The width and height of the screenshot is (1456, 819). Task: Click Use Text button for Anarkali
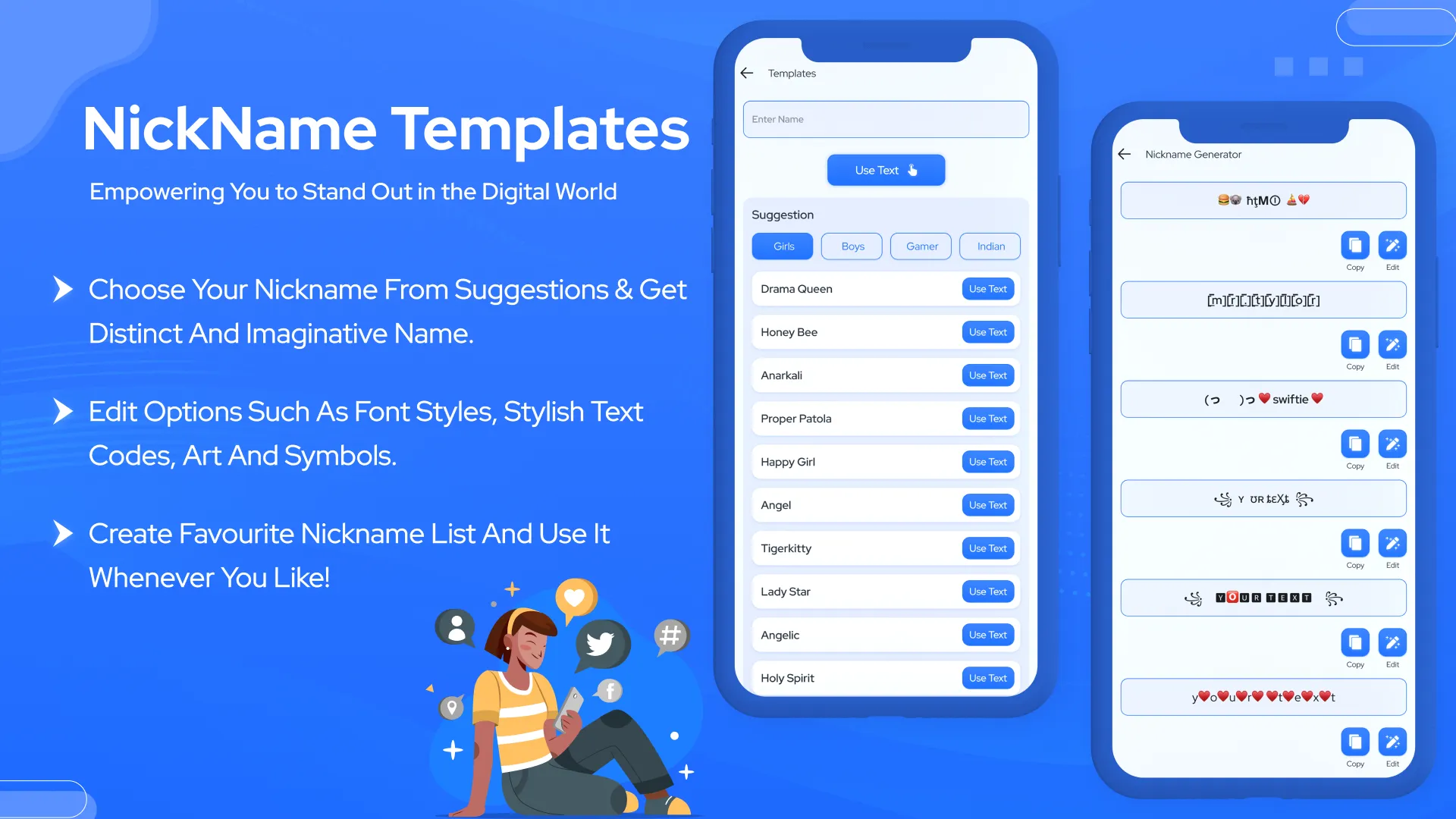pyautogui.click(x=987, y=375)
